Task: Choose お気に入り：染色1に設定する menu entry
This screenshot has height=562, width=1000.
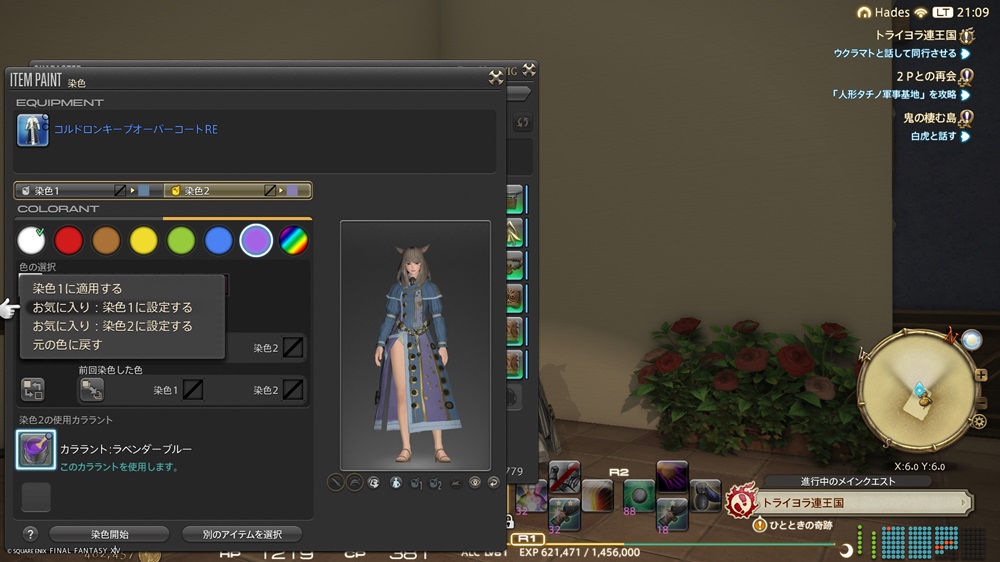Action: (112, 307)
